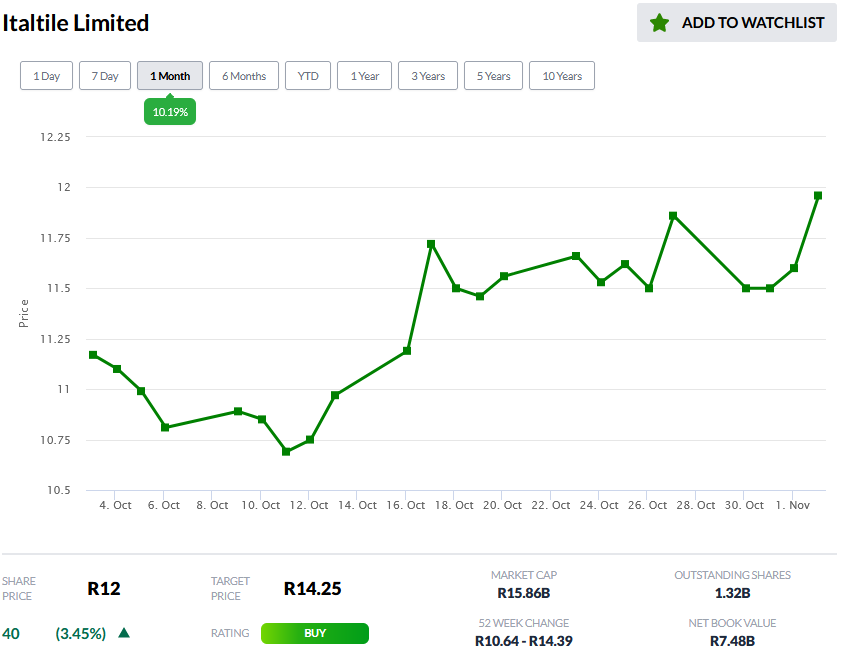The width and height of the screenshot is (846, 653).
Task: Click the (3.45%) change percentage
Action: click(81, 633)
